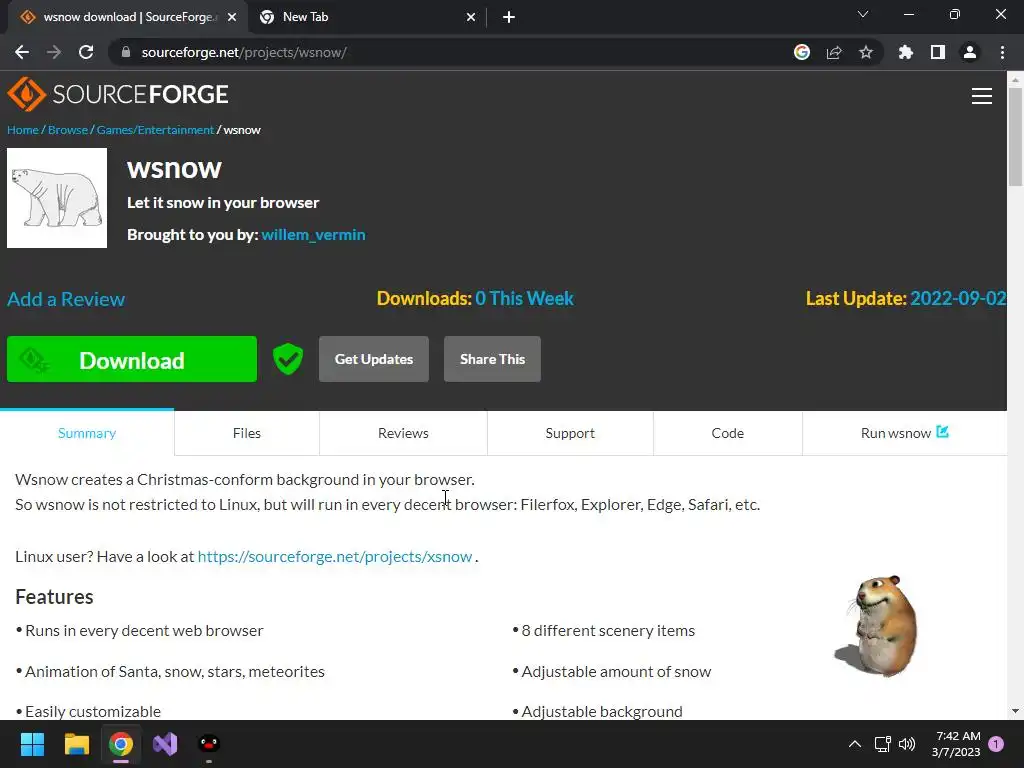
Task: Click the Browse breadcrumb link
Action: pos(68,130)
